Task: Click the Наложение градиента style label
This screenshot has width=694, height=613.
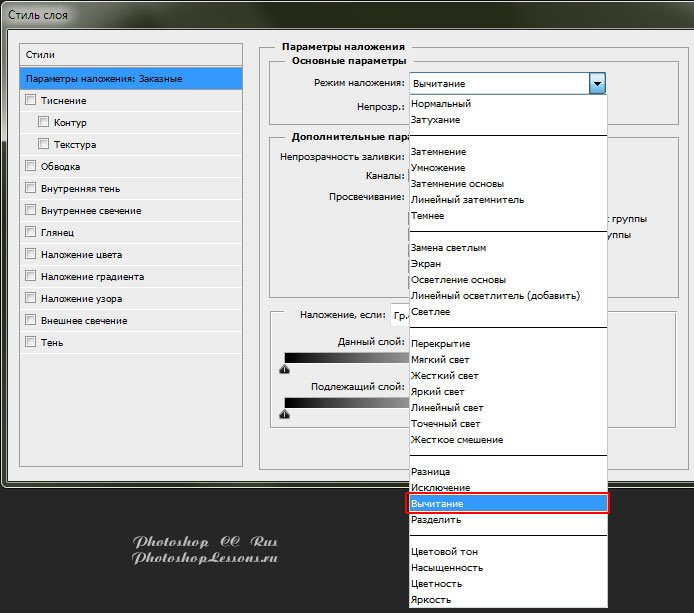Action: [92, 276]
